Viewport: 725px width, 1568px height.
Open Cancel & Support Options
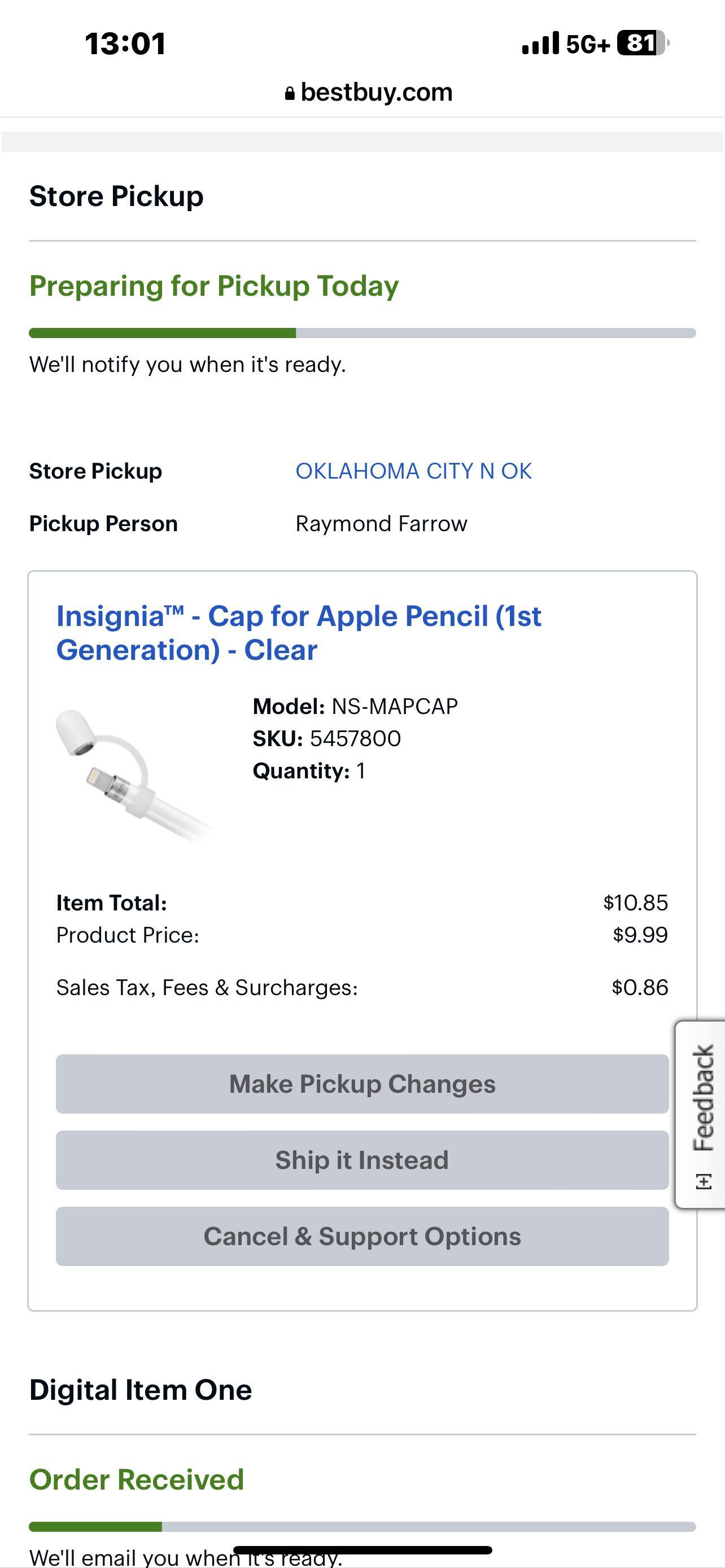pos(361,1236)
